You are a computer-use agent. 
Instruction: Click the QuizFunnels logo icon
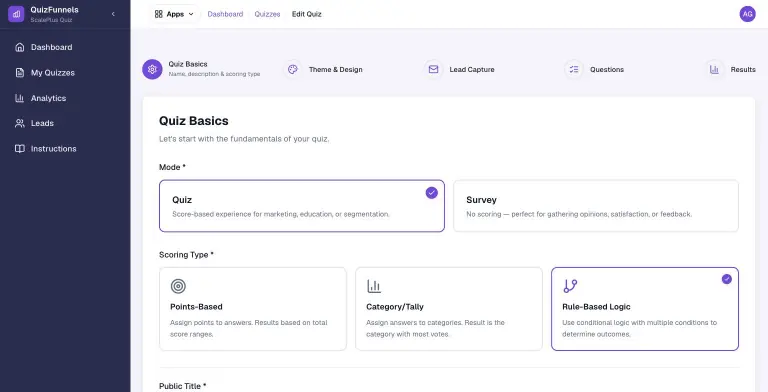[16, 14]
